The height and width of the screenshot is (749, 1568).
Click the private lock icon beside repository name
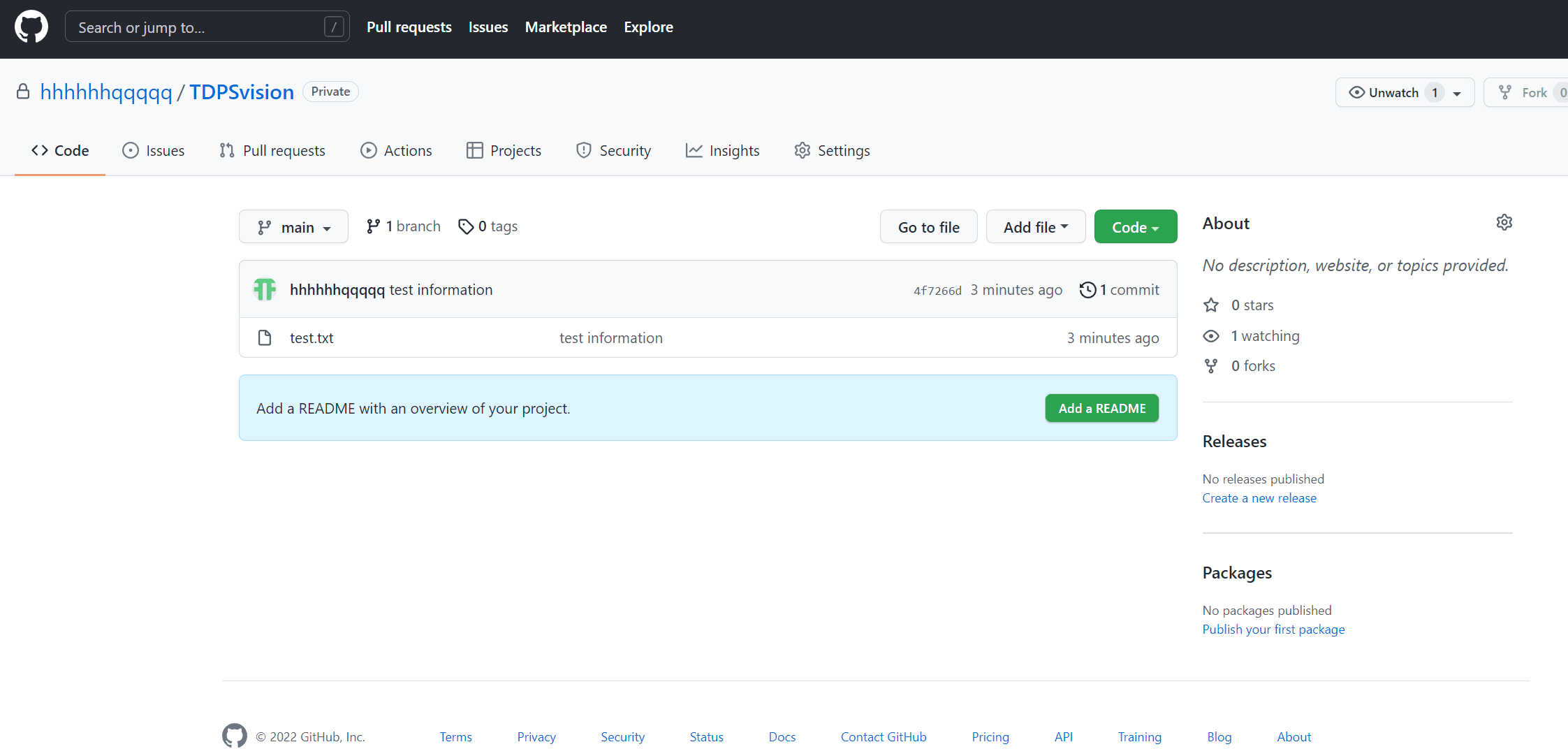point(23,92)
